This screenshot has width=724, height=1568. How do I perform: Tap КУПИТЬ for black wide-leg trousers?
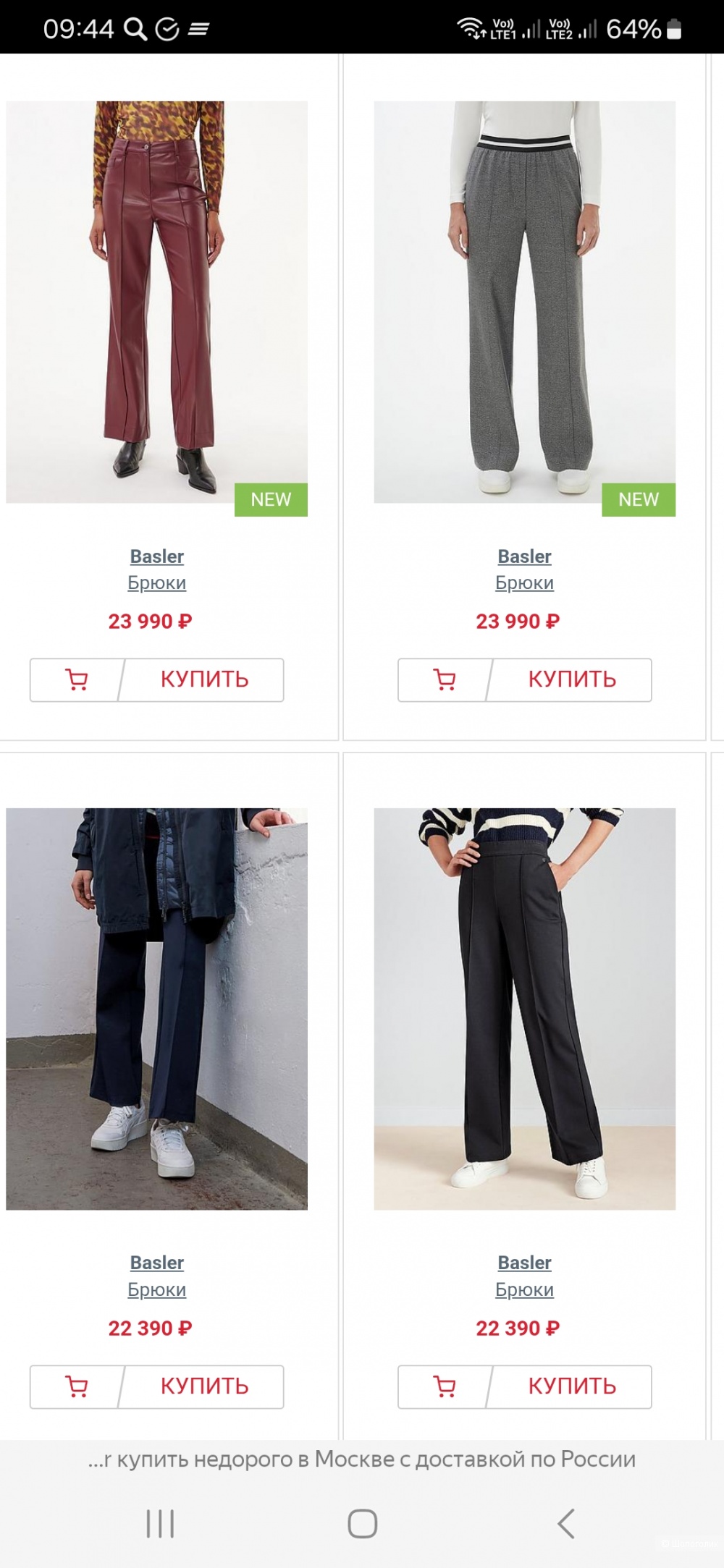click(572, 1386)
